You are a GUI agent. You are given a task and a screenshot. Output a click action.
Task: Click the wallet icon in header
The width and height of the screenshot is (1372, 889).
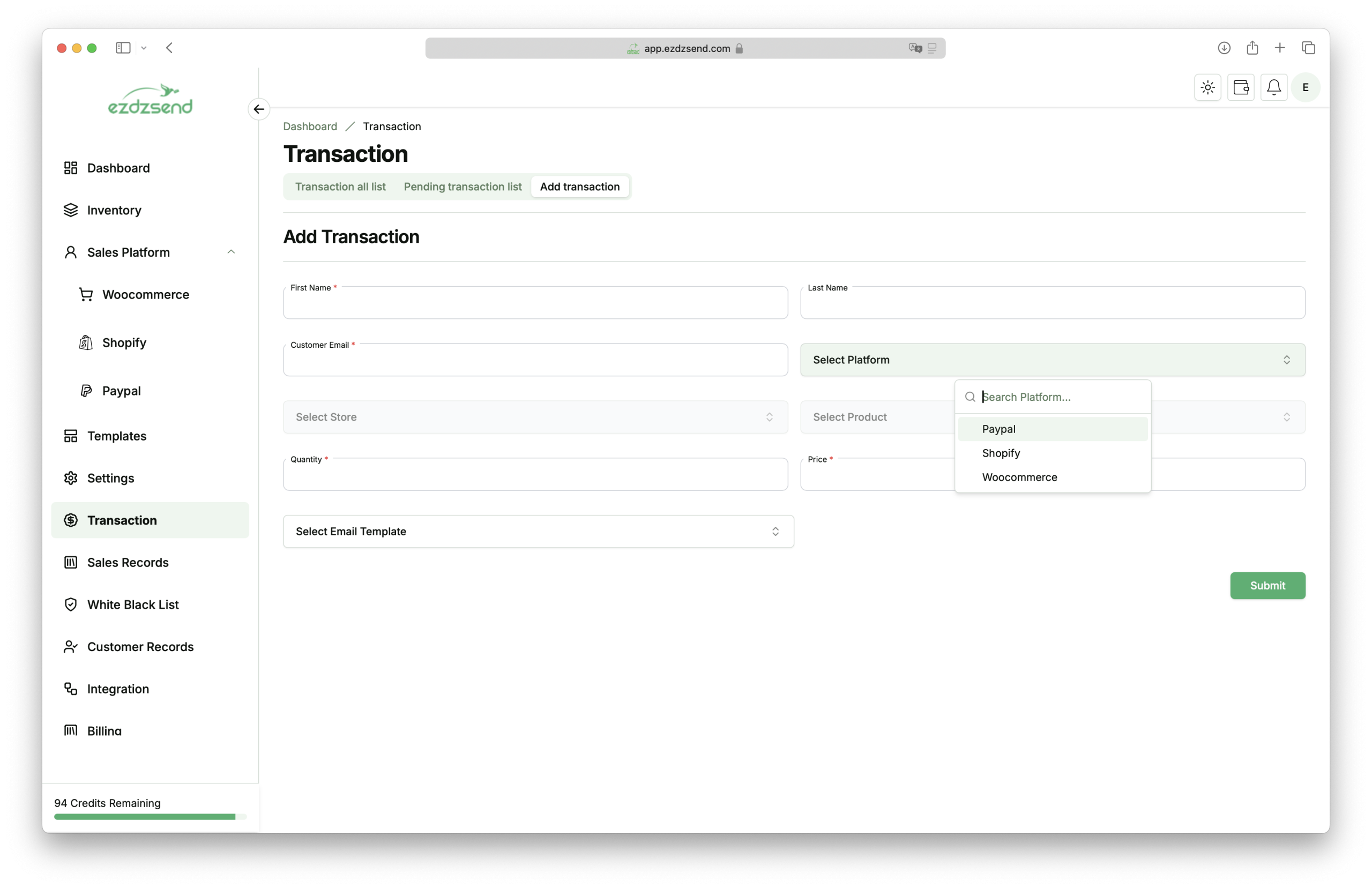coord(1241,87)
